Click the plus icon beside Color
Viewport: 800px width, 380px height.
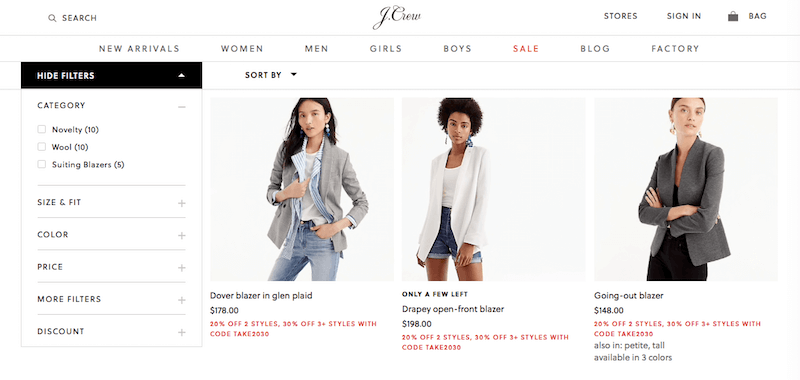[182, 236]
